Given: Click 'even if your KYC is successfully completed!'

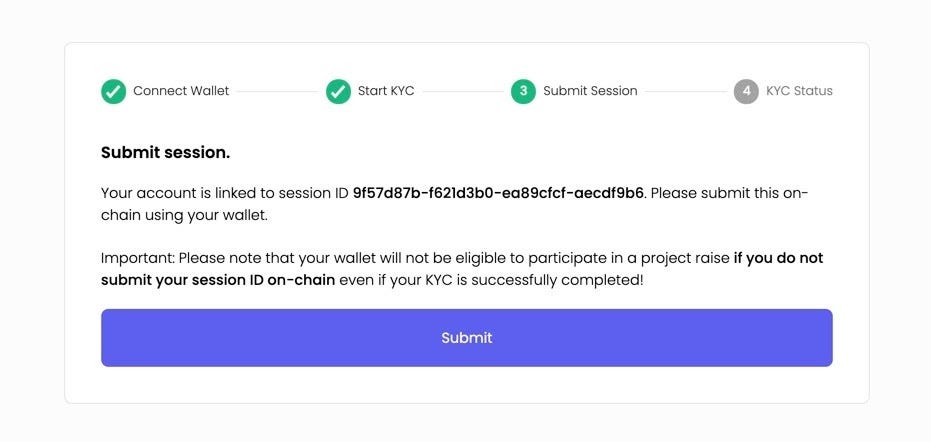Looking at the screenshot, I should (x=491, y=280).
